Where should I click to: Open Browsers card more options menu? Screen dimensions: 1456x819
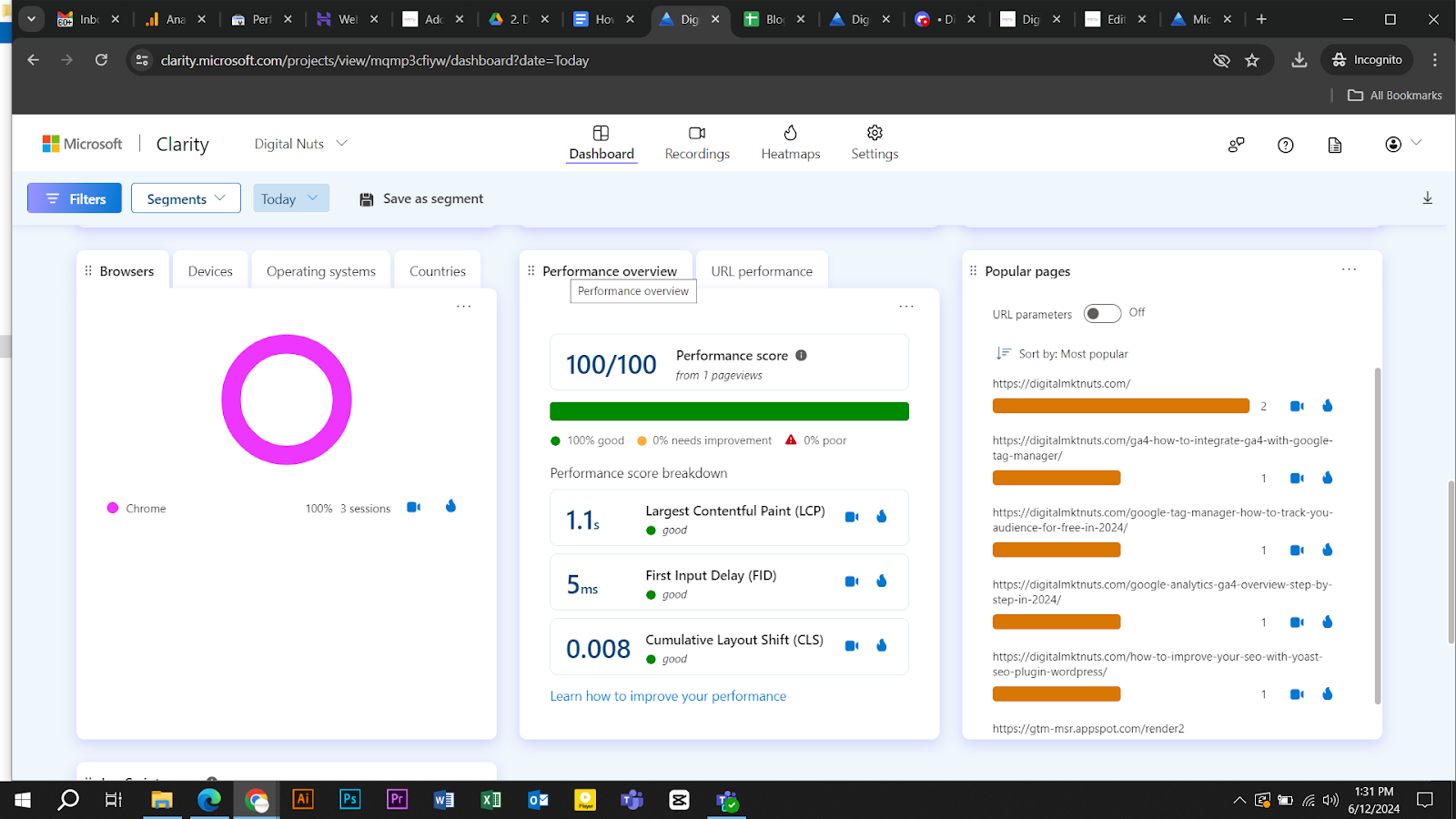point(463,307)
